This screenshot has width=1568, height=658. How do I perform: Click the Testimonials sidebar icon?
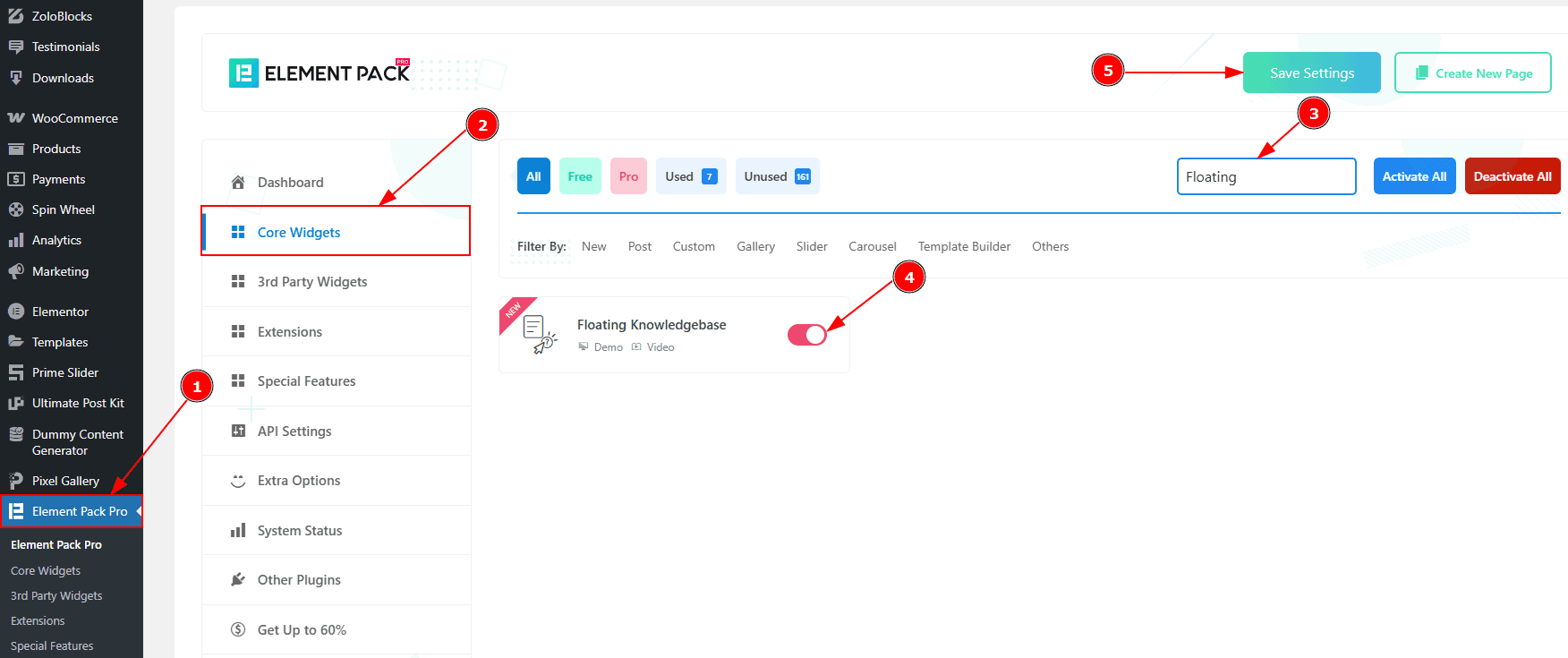tap(16, 47)
